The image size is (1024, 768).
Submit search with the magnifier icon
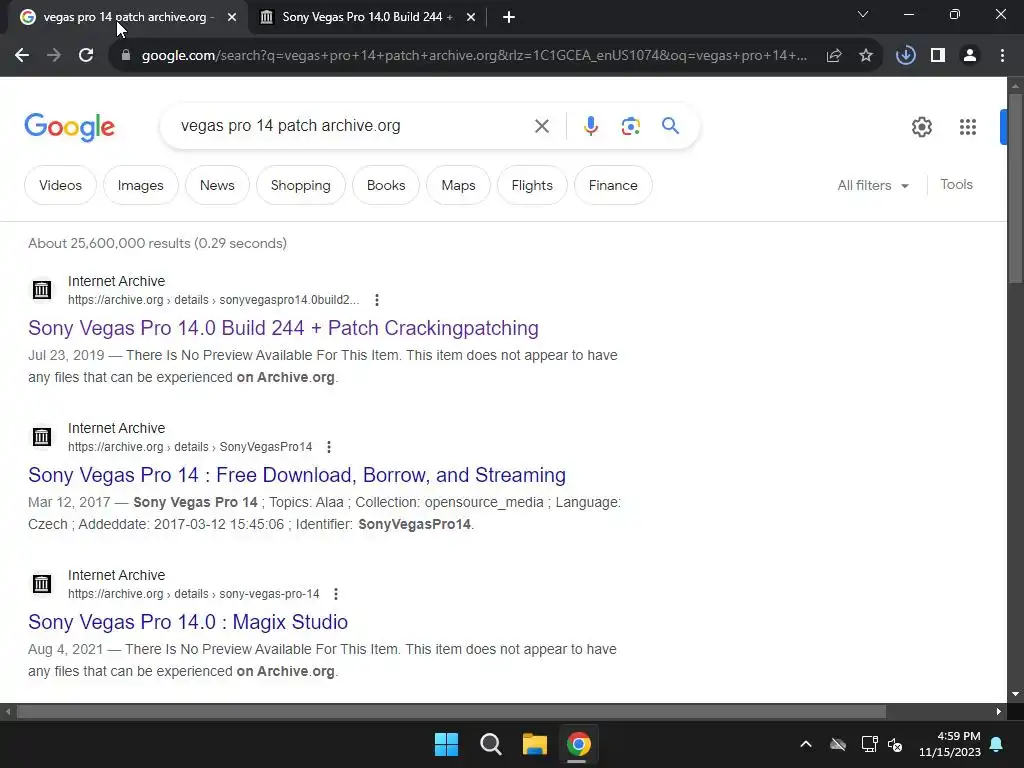tap(670, 125)
